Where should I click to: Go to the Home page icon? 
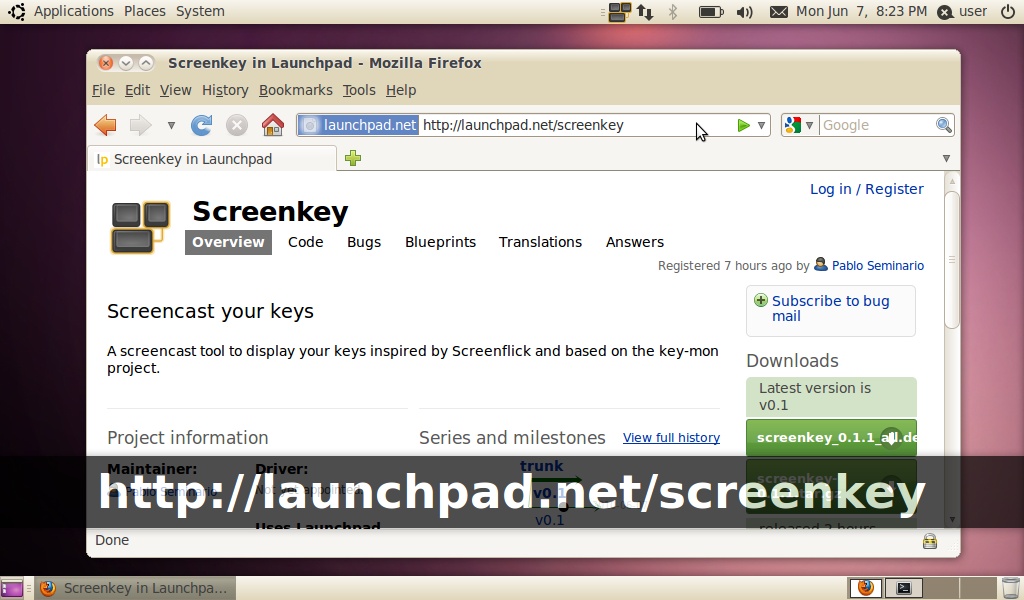point(273,125)
